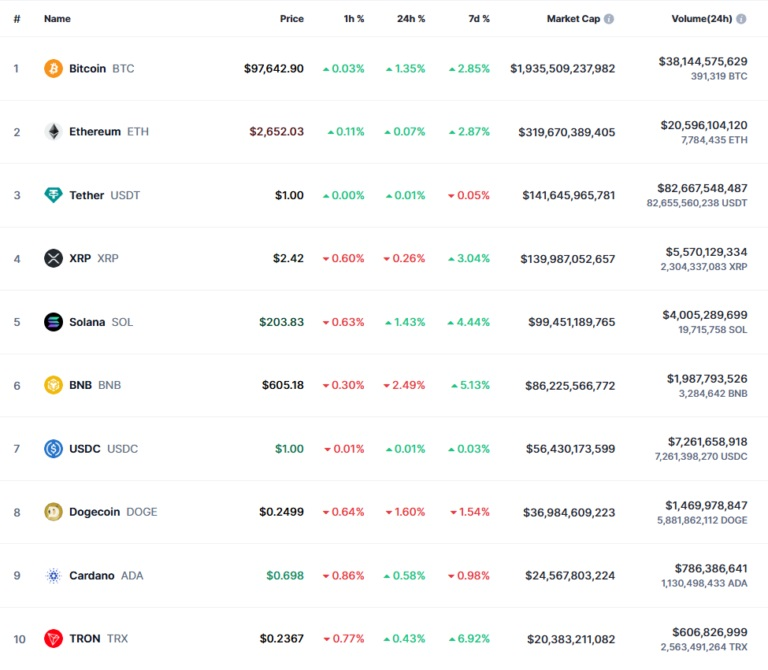Click Tether volume $82,667,548,487
Viewport: 768px width, 670px height.
tap(702, 188)
